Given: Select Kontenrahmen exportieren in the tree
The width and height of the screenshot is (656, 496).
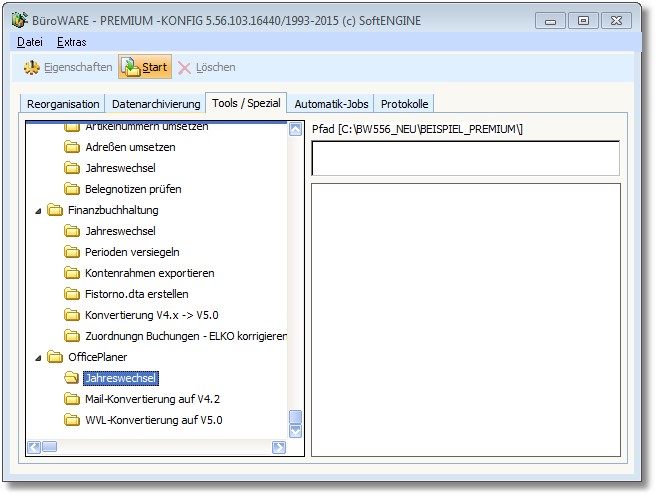Looking at the screenshot, I should (x=149, y=273).
